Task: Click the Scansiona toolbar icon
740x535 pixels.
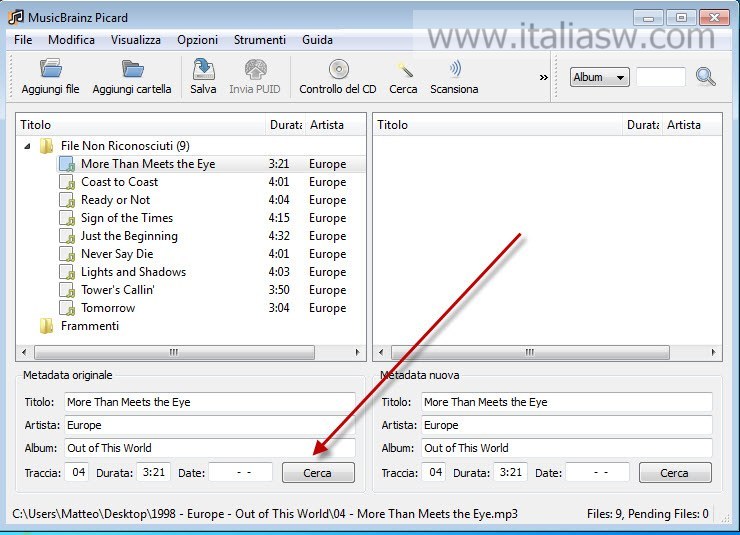Action: [x=454, y=69]
